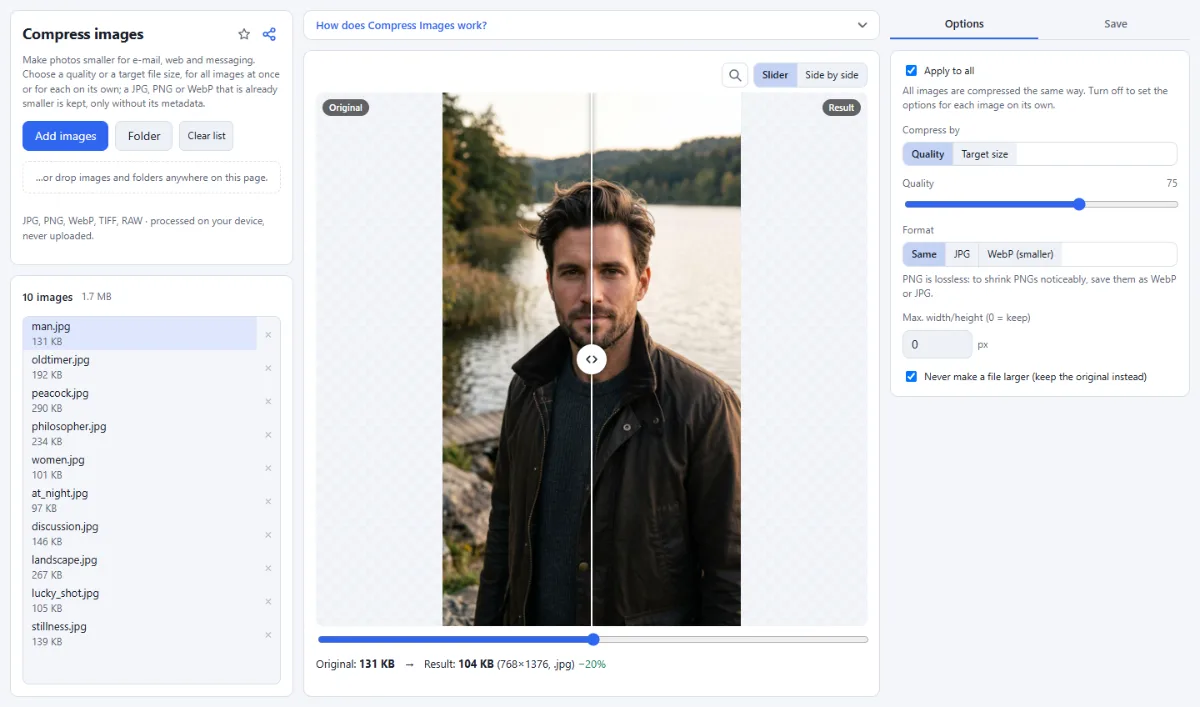The height and width of the screenshot is (707, 1200).
Task: Choose the WebP (smaller) format option
Action: click(1020, 254)
